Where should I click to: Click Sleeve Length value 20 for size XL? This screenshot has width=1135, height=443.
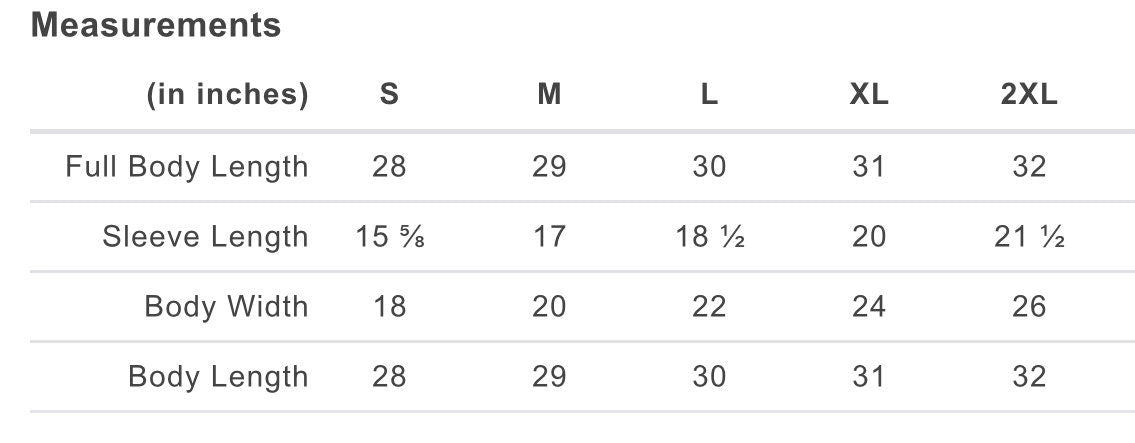click(x=869, y=237)
